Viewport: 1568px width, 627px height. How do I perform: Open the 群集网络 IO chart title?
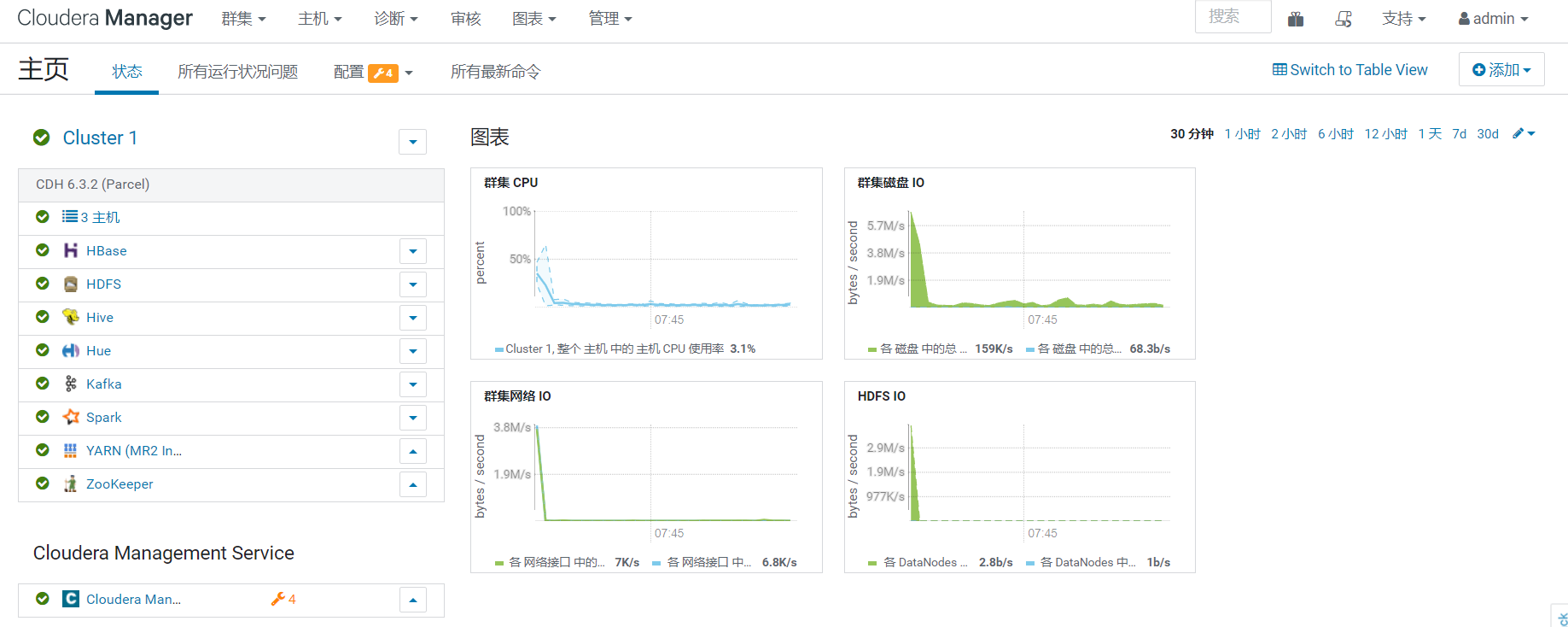coord(517,396)
